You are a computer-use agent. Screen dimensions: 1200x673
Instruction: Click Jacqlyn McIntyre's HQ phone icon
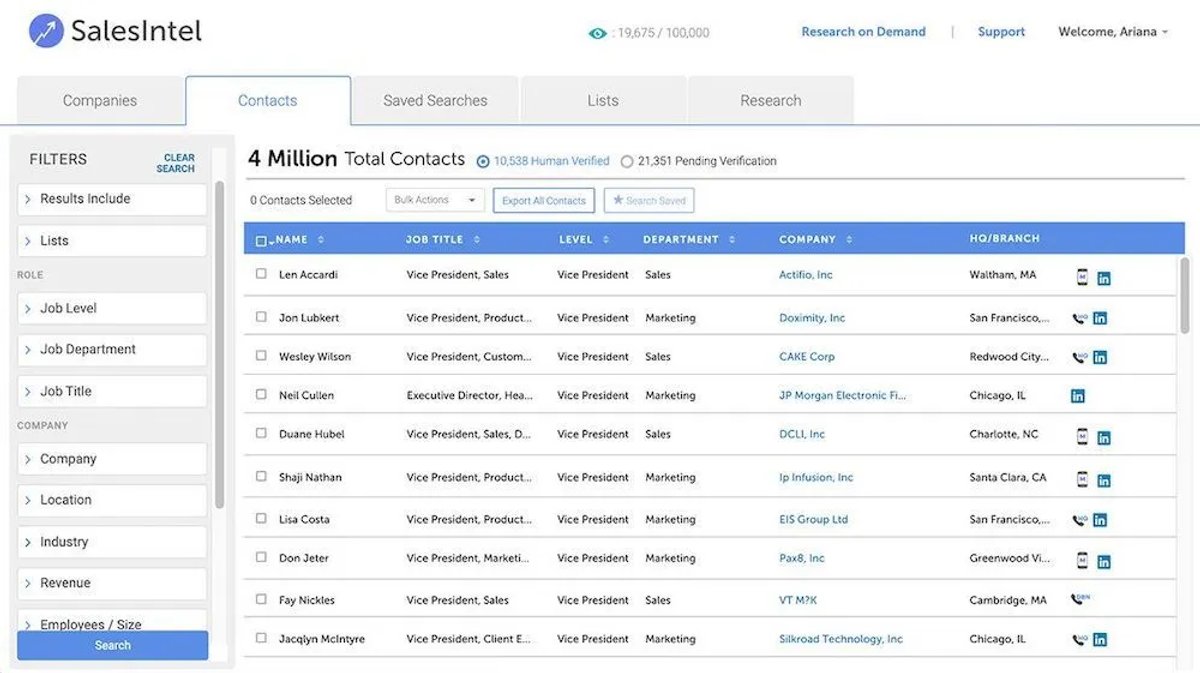tap(1079, 640)
